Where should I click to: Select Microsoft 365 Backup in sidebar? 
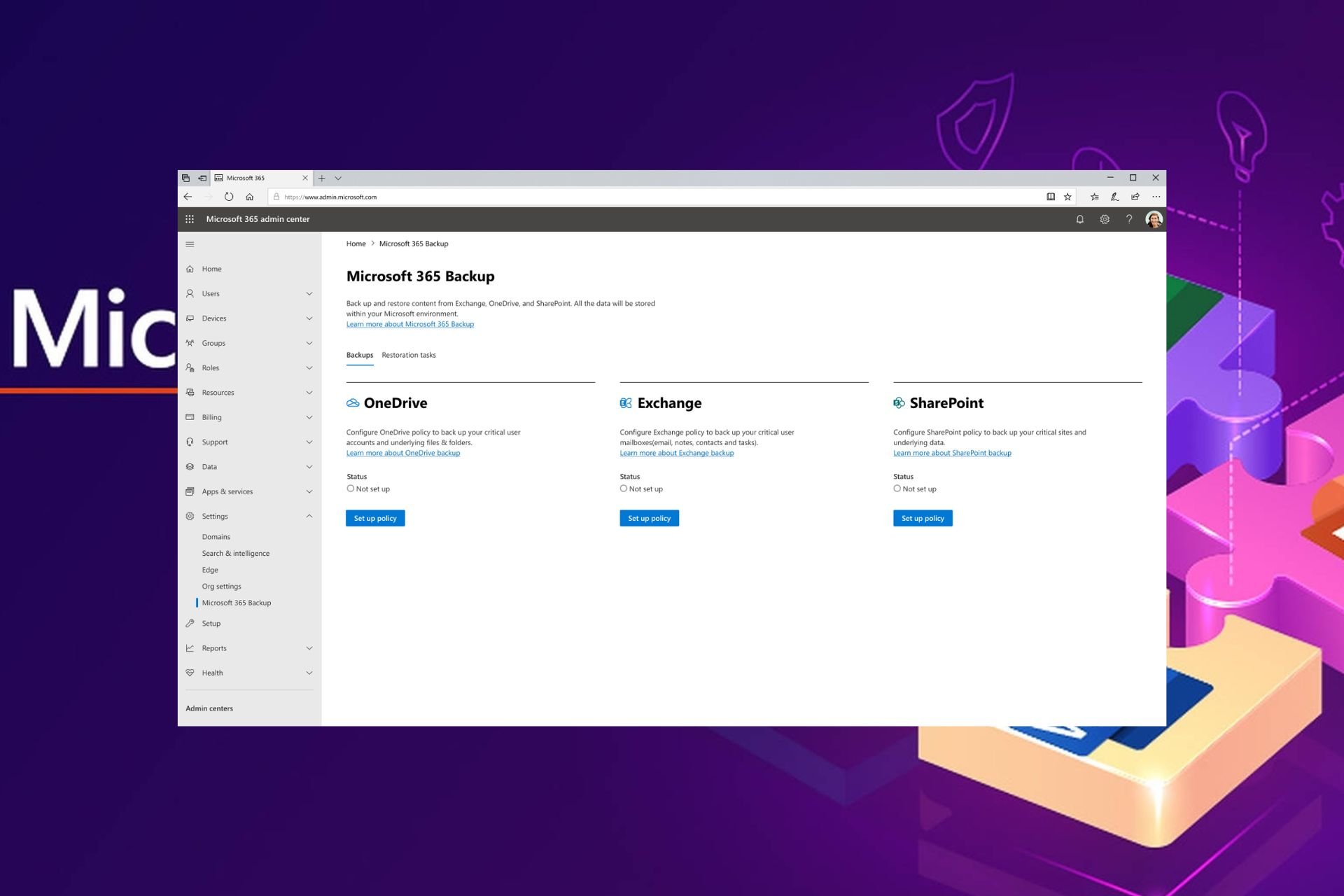[237, 603]
